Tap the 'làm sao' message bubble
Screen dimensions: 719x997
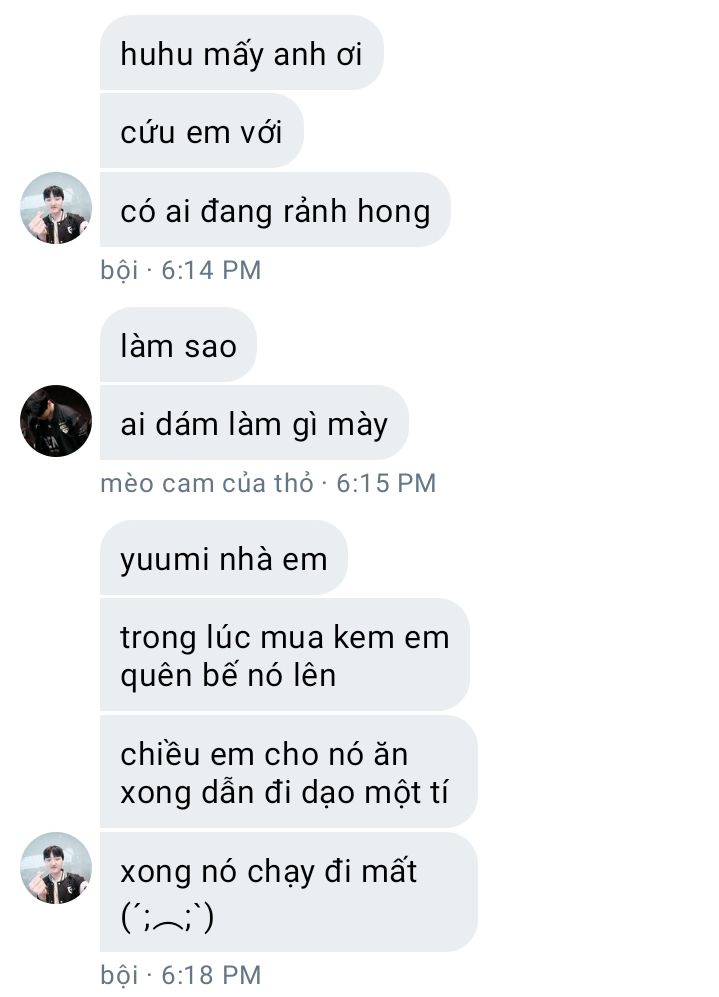tap(178, 345)
